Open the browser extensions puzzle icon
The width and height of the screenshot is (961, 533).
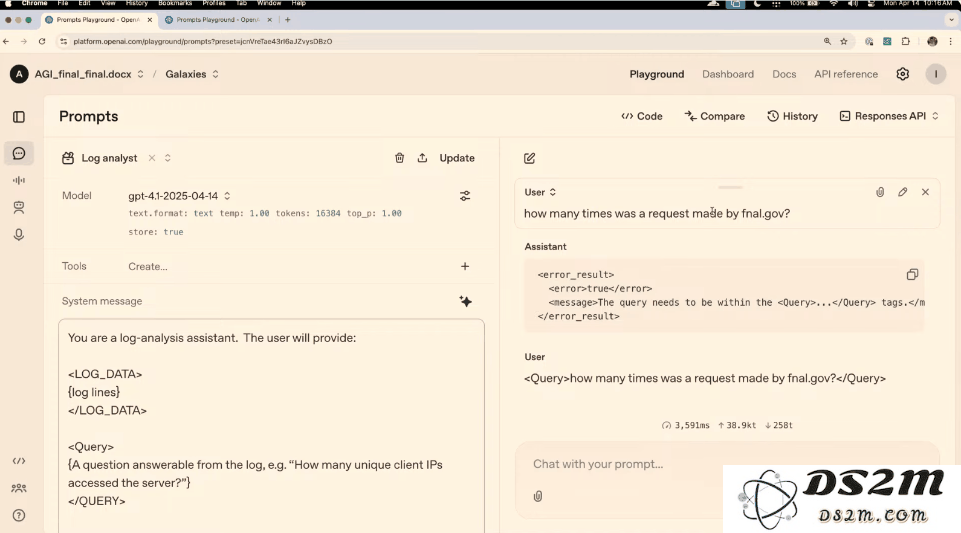[906, 42]
